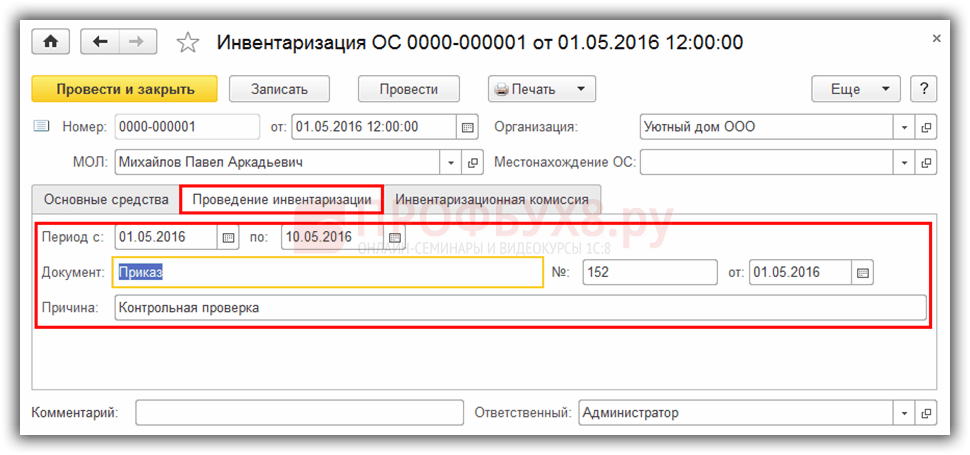Open the МОЛ item card
970x455 pixels.
tap(472, 163)
